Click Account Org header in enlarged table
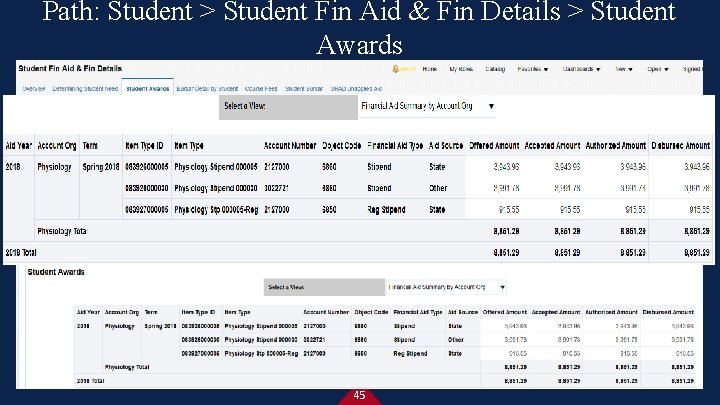Viewport: 720px width, 405px height. tap(56, 146)
